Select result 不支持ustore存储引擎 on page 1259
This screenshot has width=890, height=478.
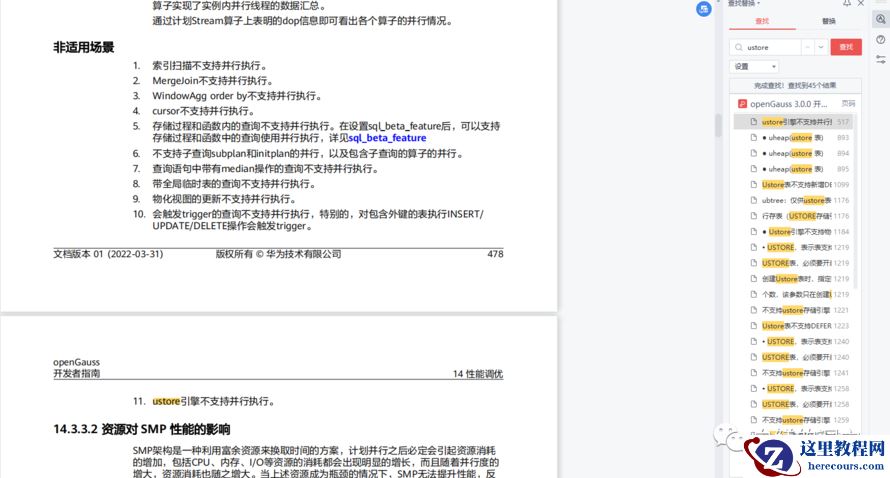coord(793,420)
